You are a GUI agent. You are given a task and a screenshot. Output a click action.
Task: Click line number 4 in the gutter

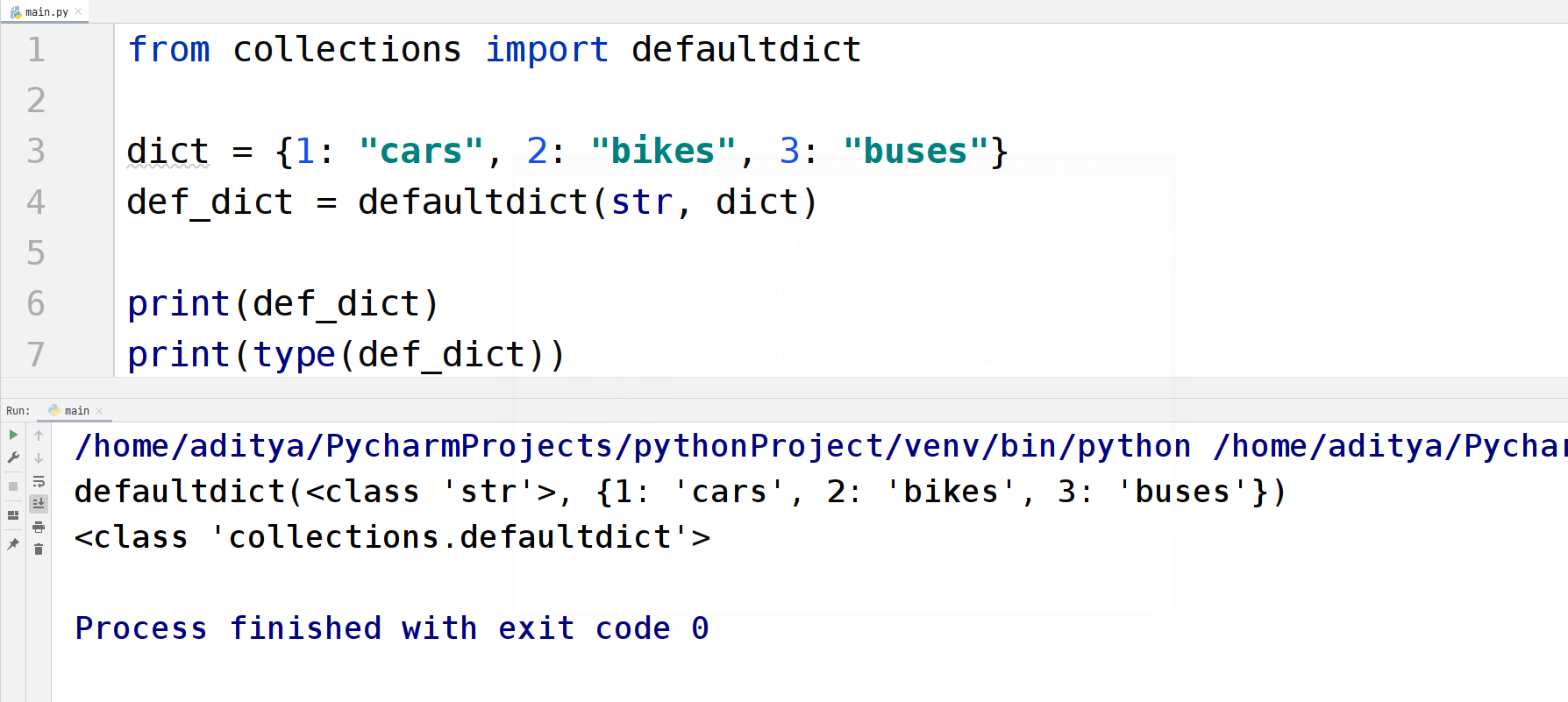[x=35, y=202]
